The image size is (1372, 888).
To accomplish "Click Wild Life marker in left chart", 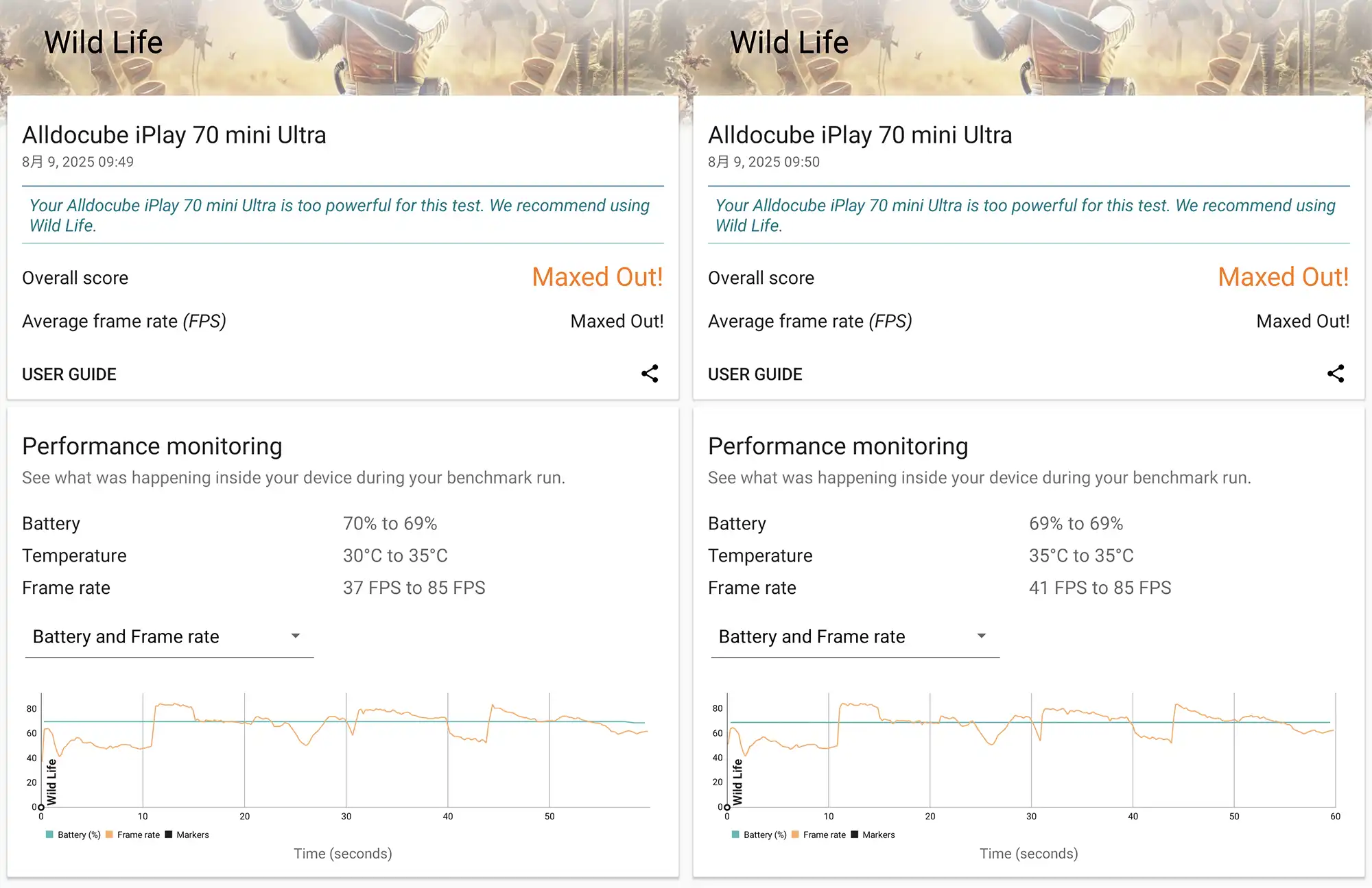I will point(51,782).
